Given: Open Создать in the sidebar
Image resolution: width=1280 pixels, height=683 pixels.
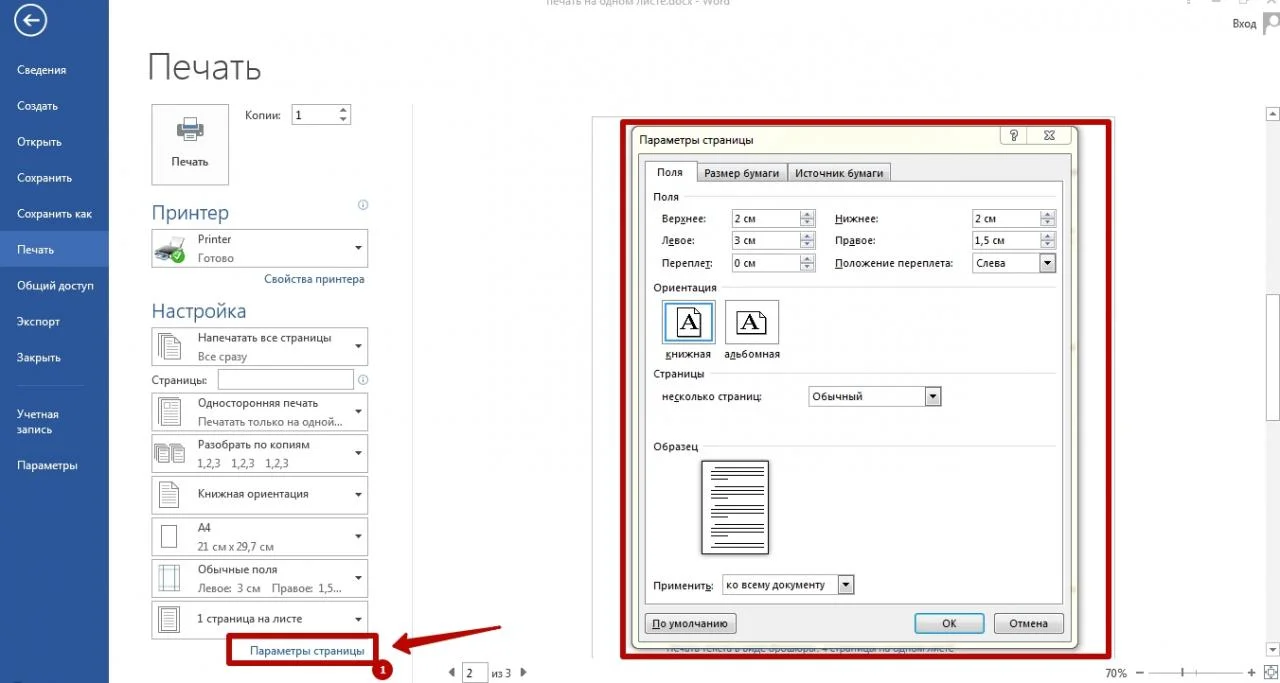Looking at the screenshot, I should 54,106.
